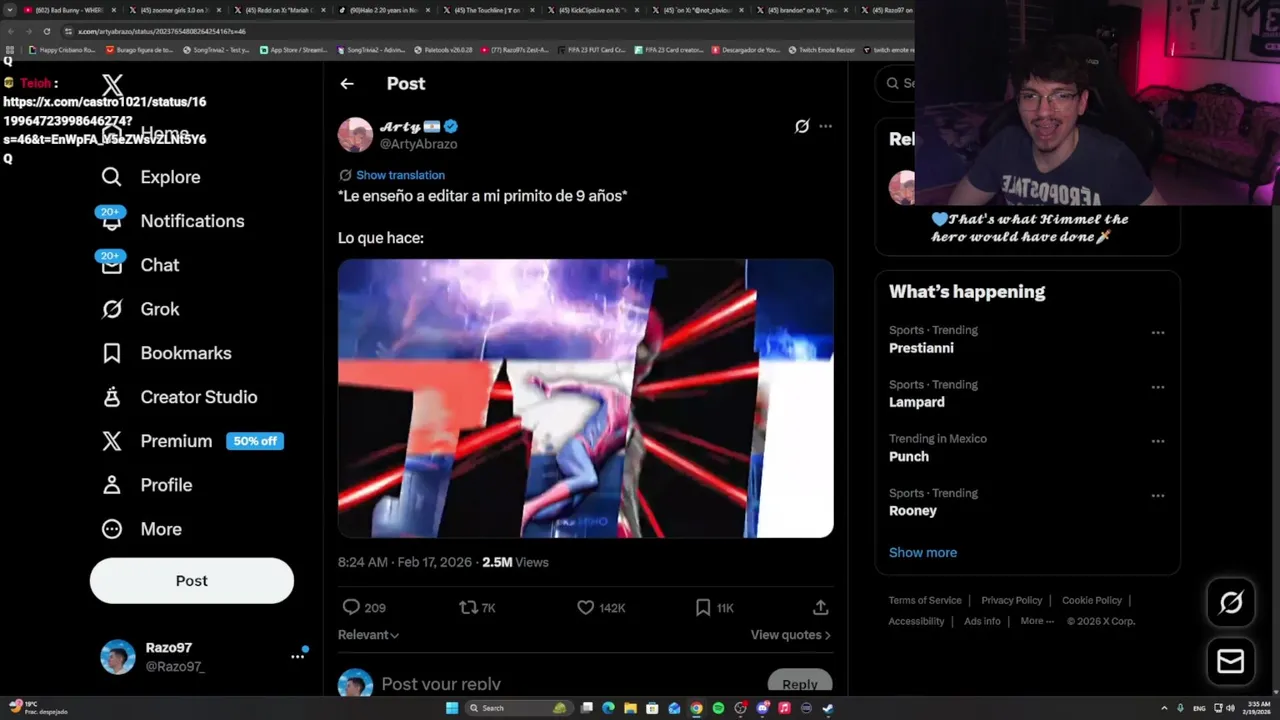Open Grok from the sidebar
This screenshot has width=1280, height=720.
(140, 309)
